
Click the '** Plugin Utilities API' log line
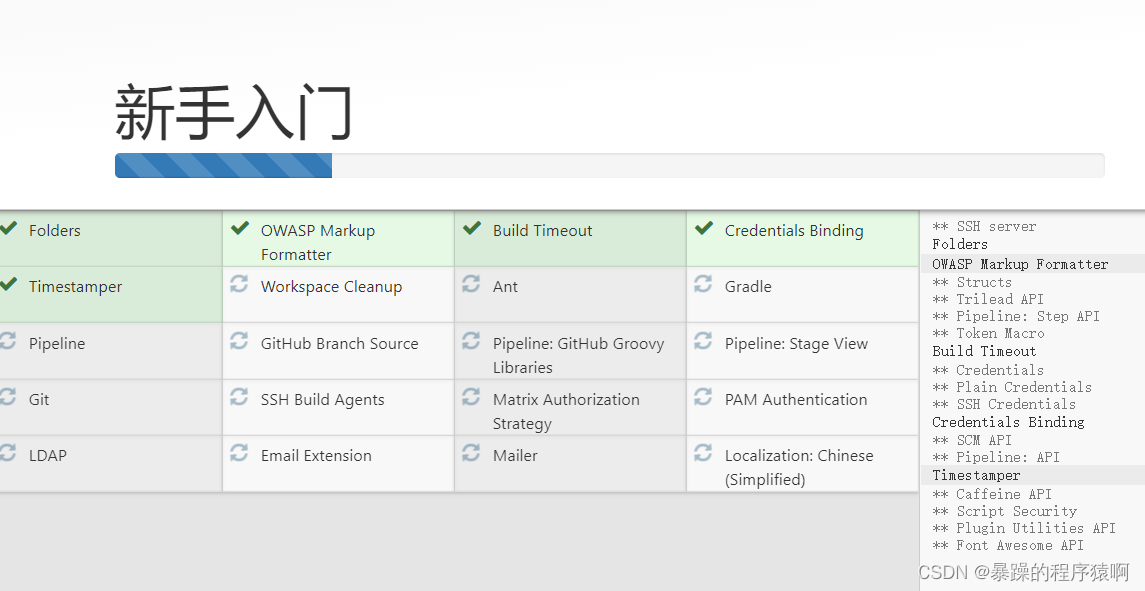(x=1024, y=528)
